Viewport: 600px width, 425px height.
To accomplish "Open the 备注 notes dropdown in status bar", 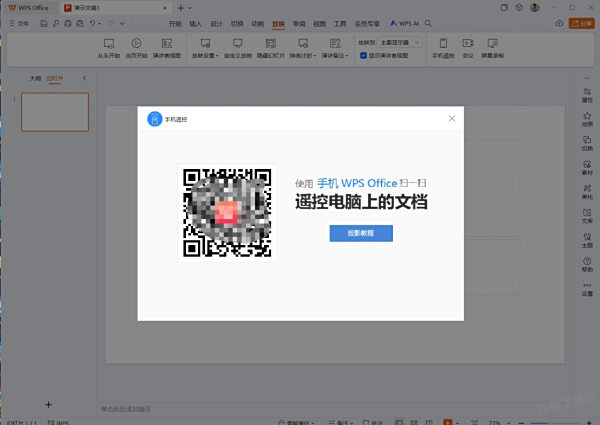I will tap(341, 423).
